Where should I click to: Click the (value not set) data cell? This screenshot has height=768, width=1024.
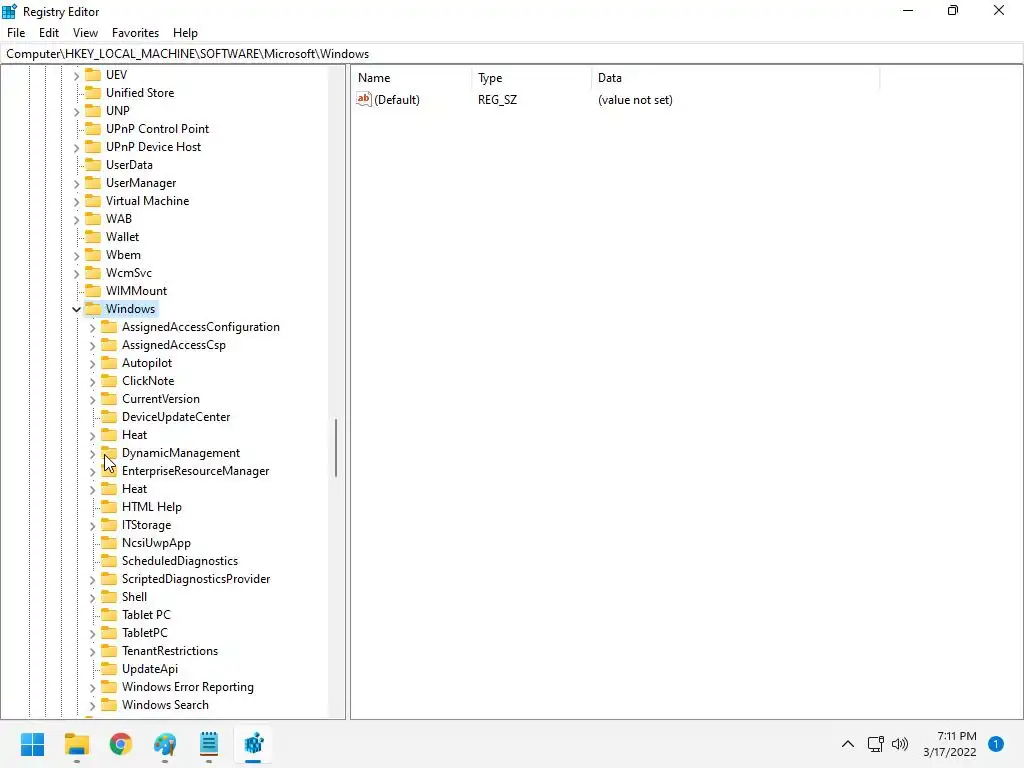click(635, 100)
